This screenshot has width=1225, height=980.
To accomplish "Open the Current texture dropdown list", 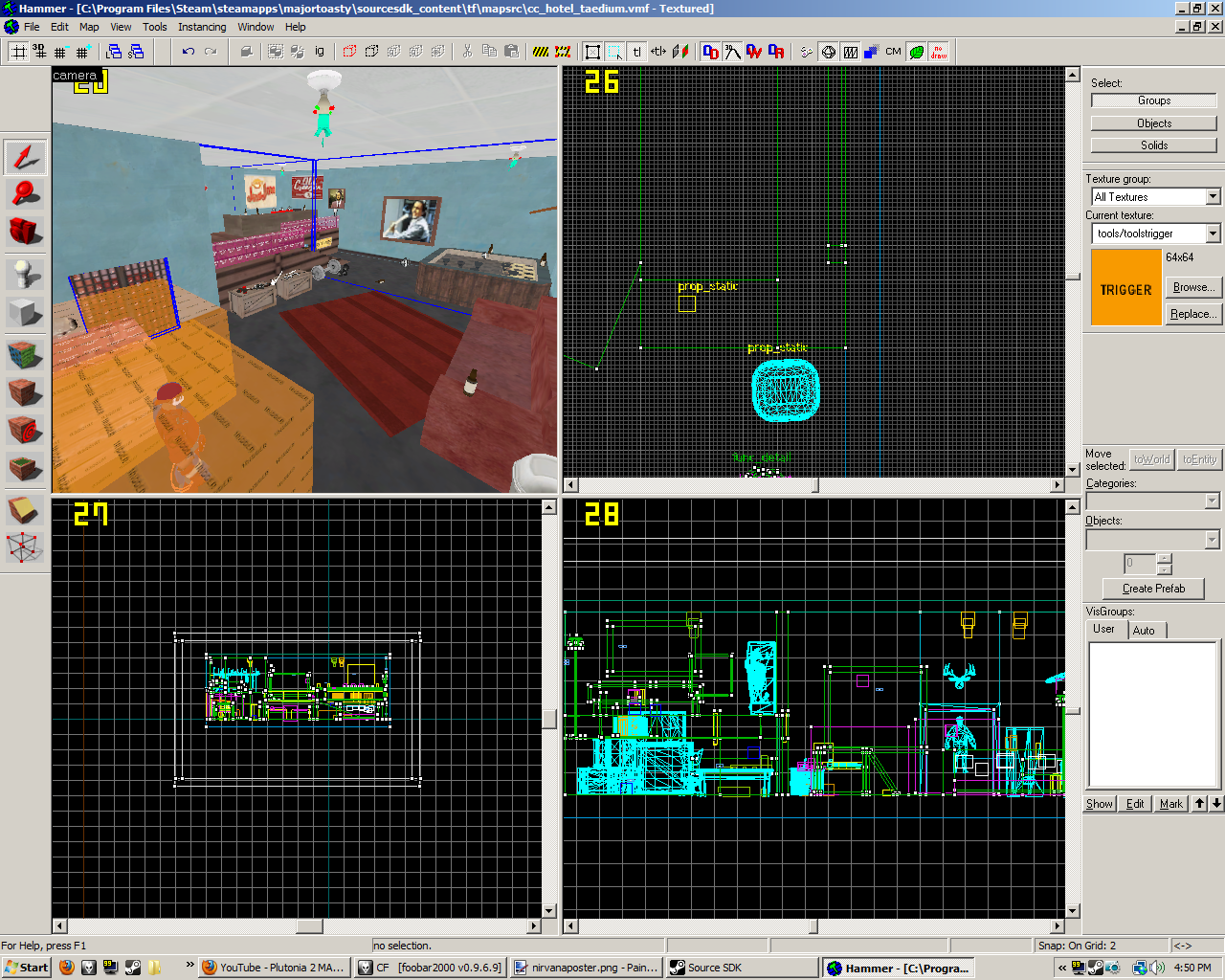I will click(1213, 234).
